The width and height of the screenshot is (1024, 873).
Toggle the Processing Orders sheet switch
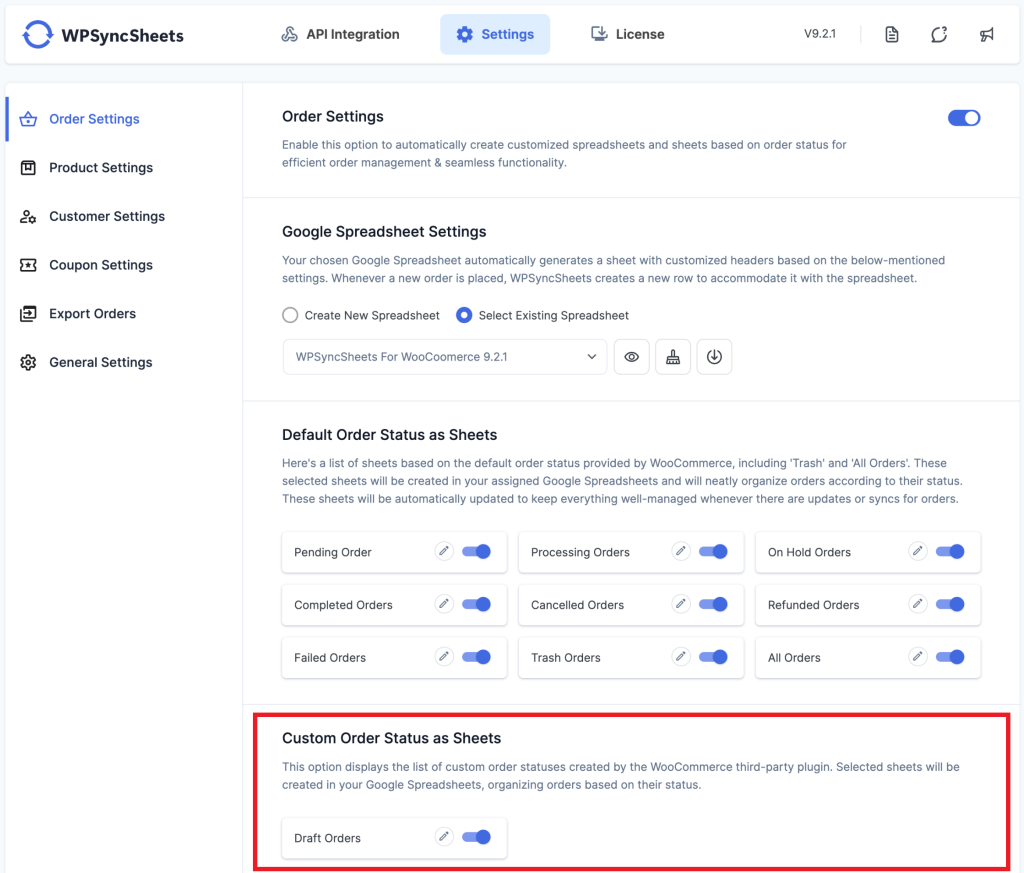pos(713,552)
